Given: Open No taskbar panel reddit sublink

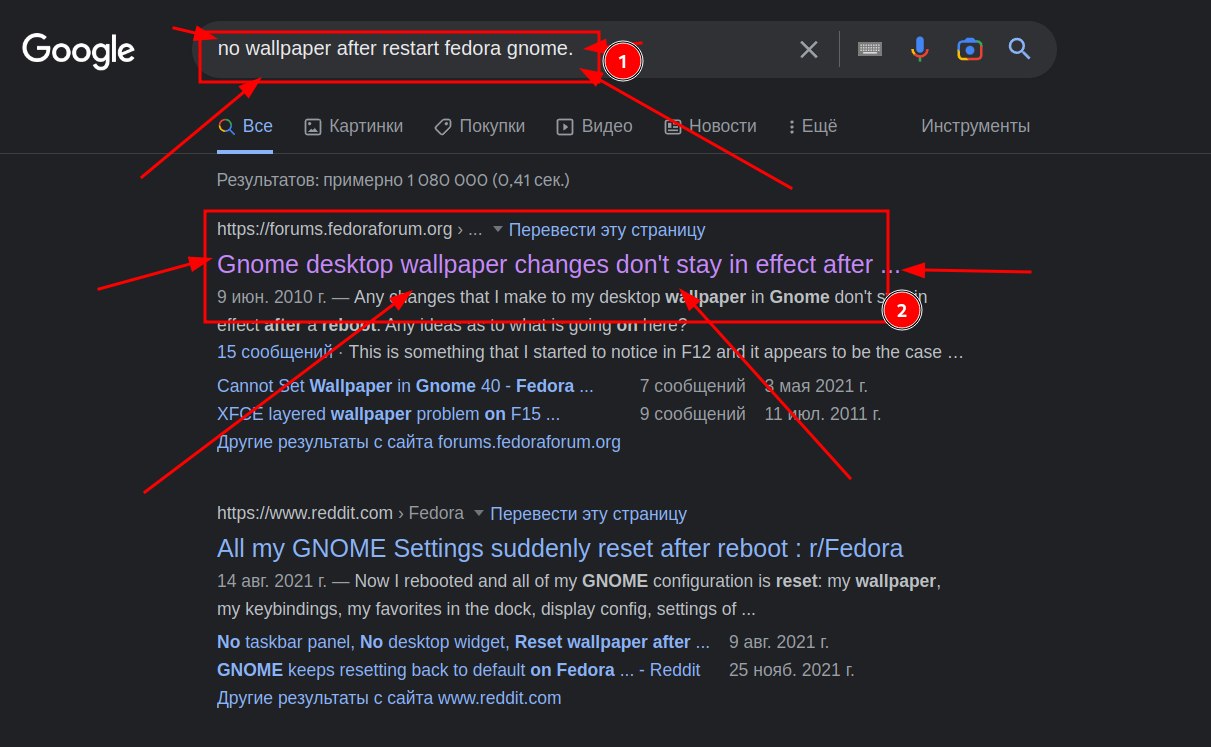Looking at the screenshot, I should coord(463,642).
